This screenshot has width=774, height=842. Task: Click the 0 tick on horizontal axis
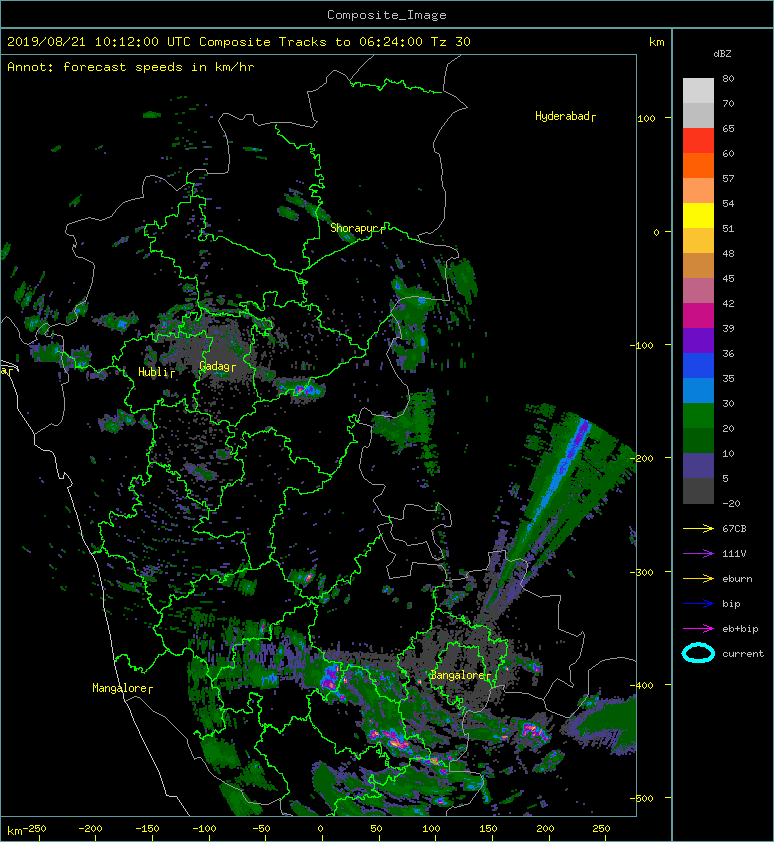click(x=320, y=829)
